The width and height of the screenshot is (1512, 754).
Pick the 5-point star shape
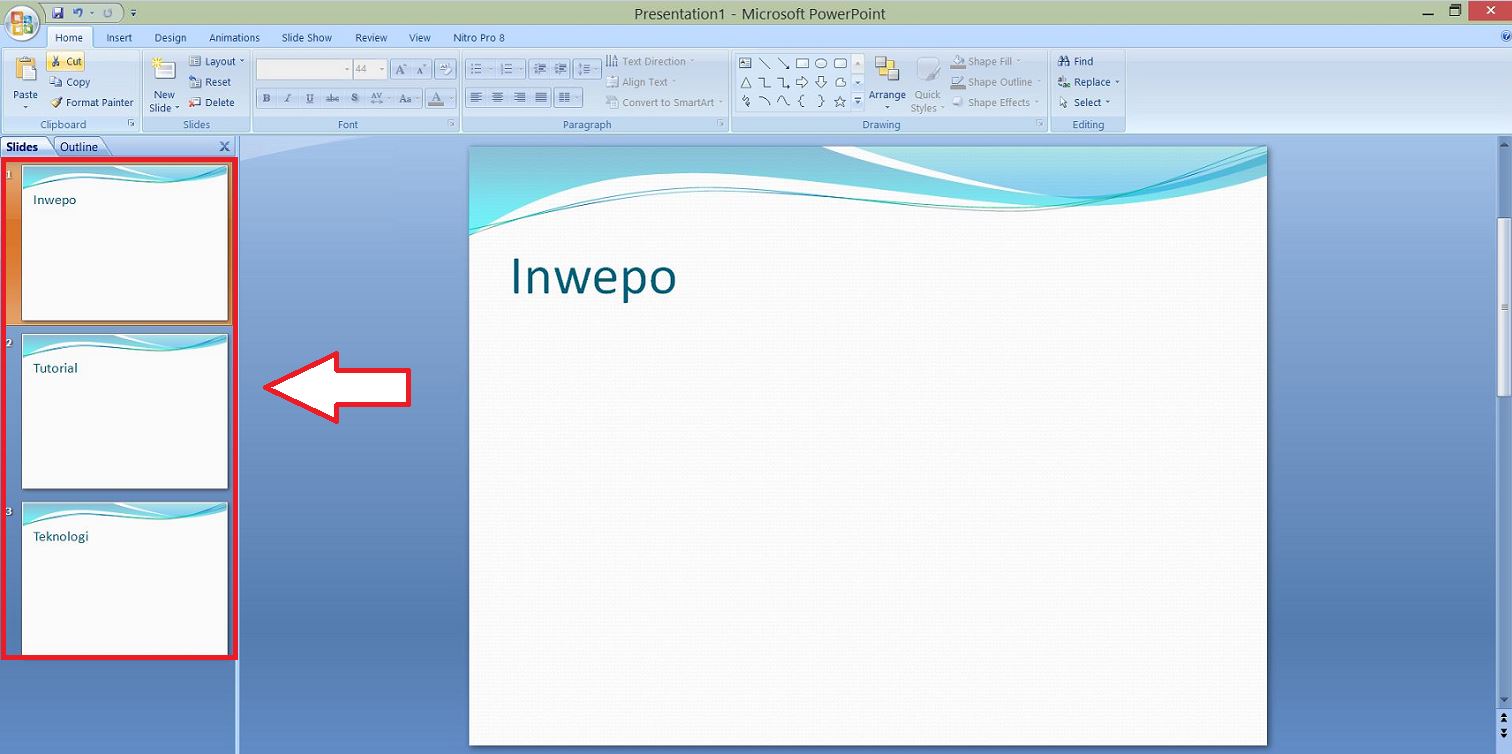(840, 101)
